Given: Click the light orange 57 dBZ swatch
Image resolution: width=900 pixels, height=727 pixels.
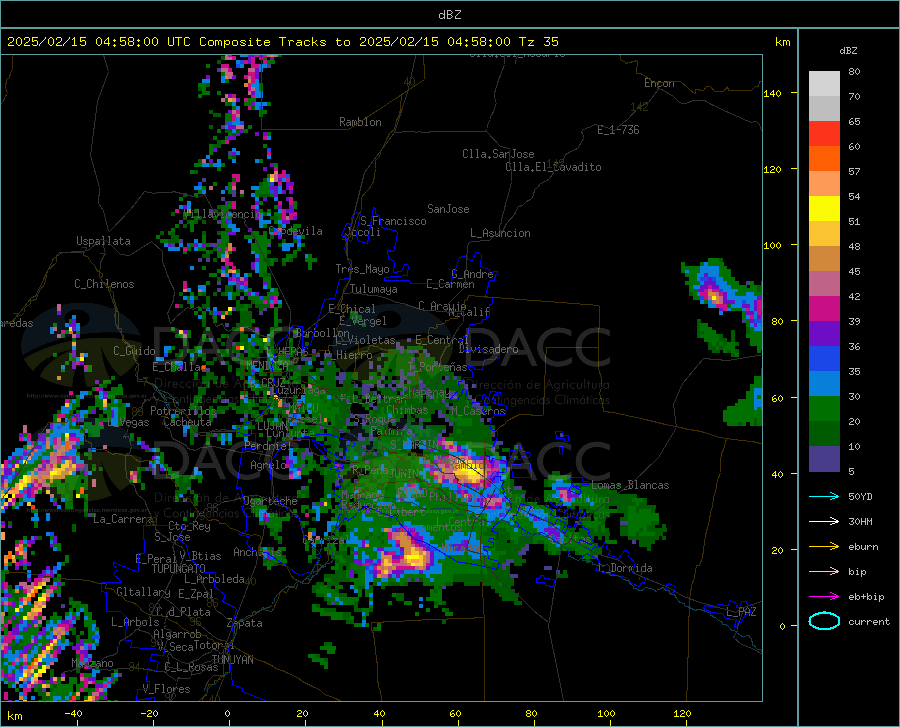Looking at the screenshot, I should (x=824, y=184).
